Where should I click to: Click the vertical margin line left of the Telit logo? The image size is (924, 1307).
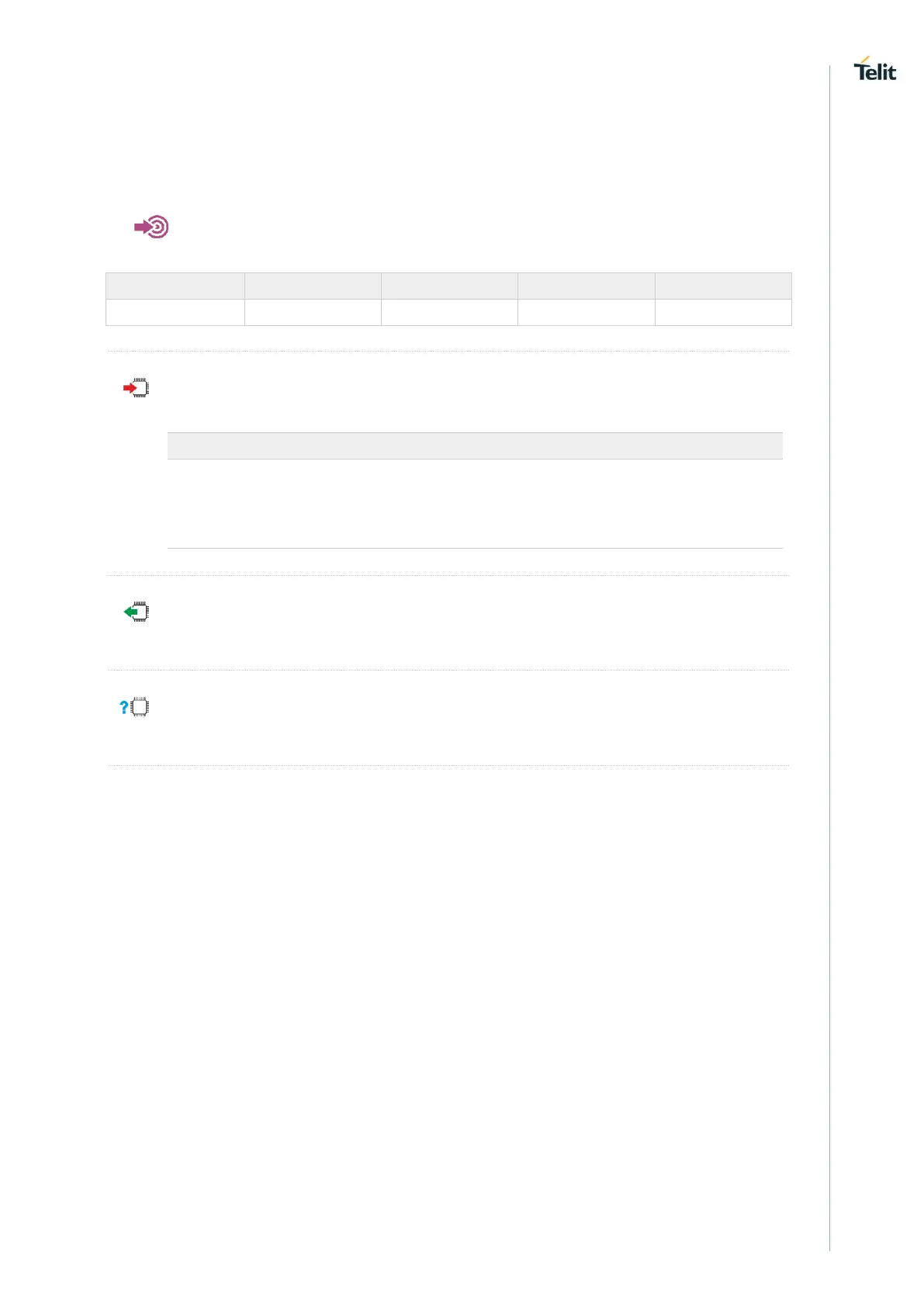pos(829,621)
